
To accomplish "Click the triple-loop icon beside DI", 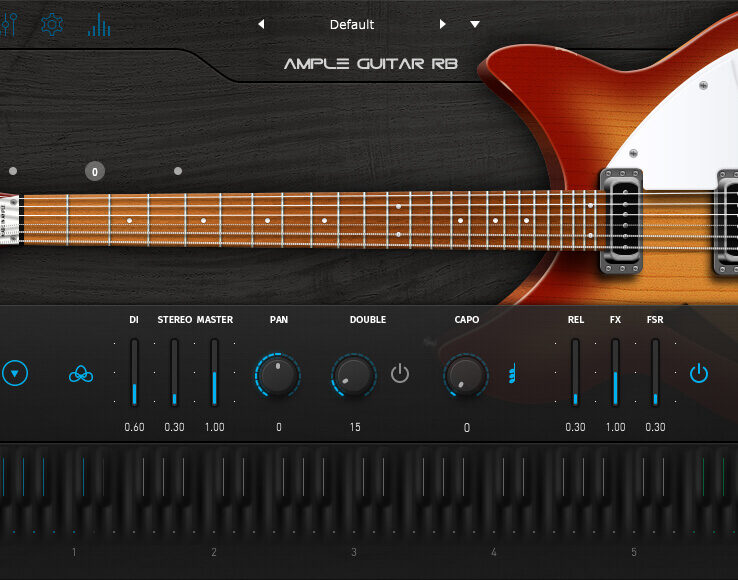I will pos(81,374).
